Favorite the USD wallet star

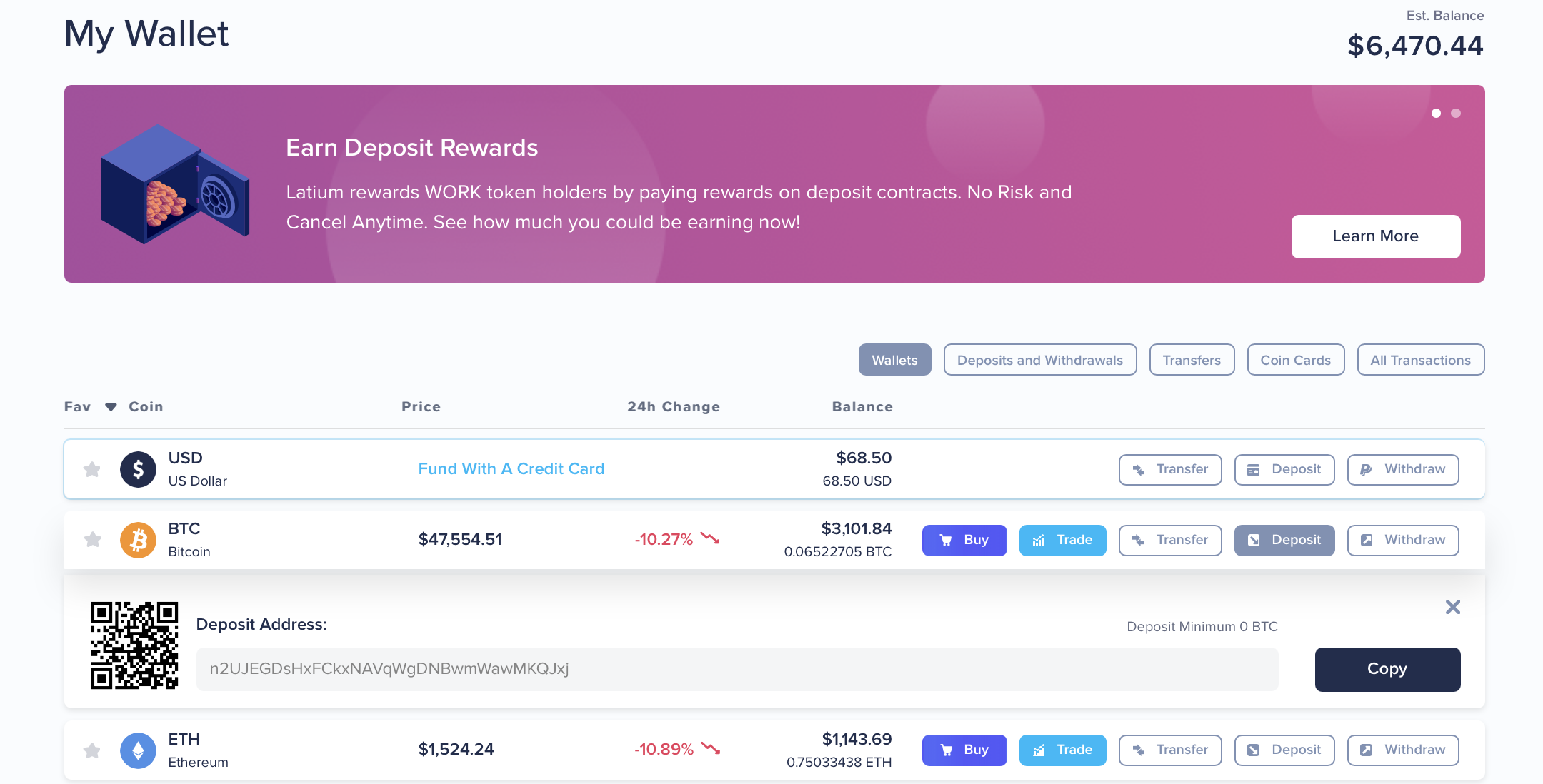click(x=92, y=469)
